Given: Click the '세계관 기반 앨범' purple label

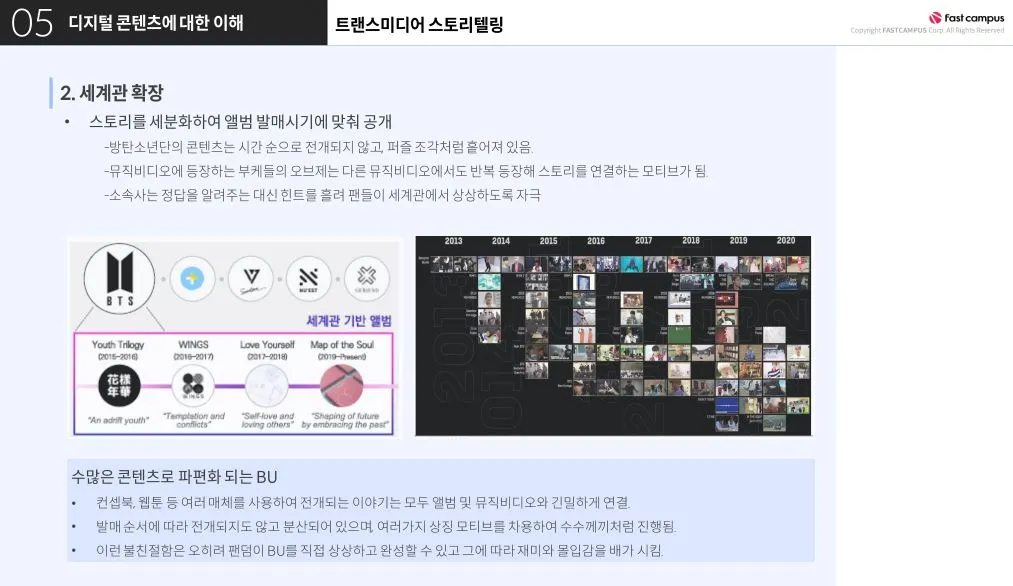Looking at the screenshot, I should point(349,321).
